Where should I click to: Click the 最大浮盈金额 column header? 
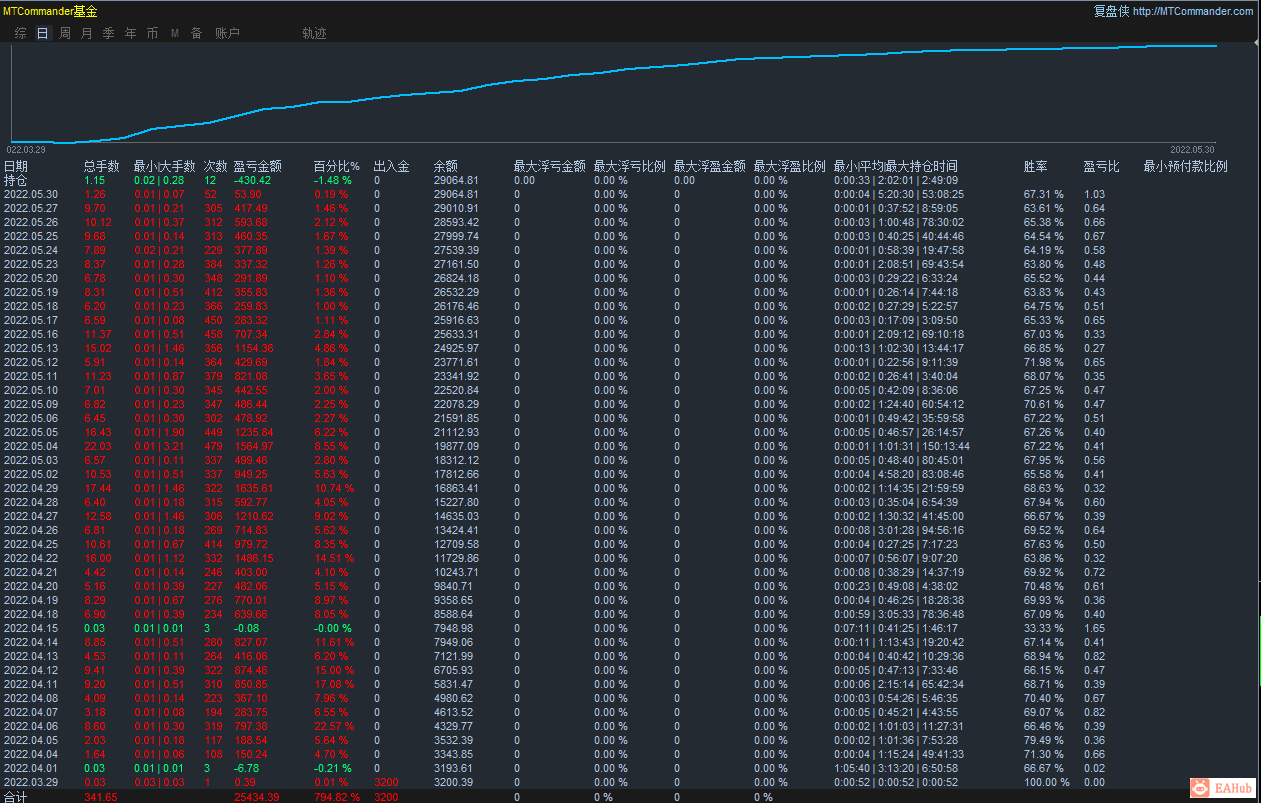[x=709, y=167]
